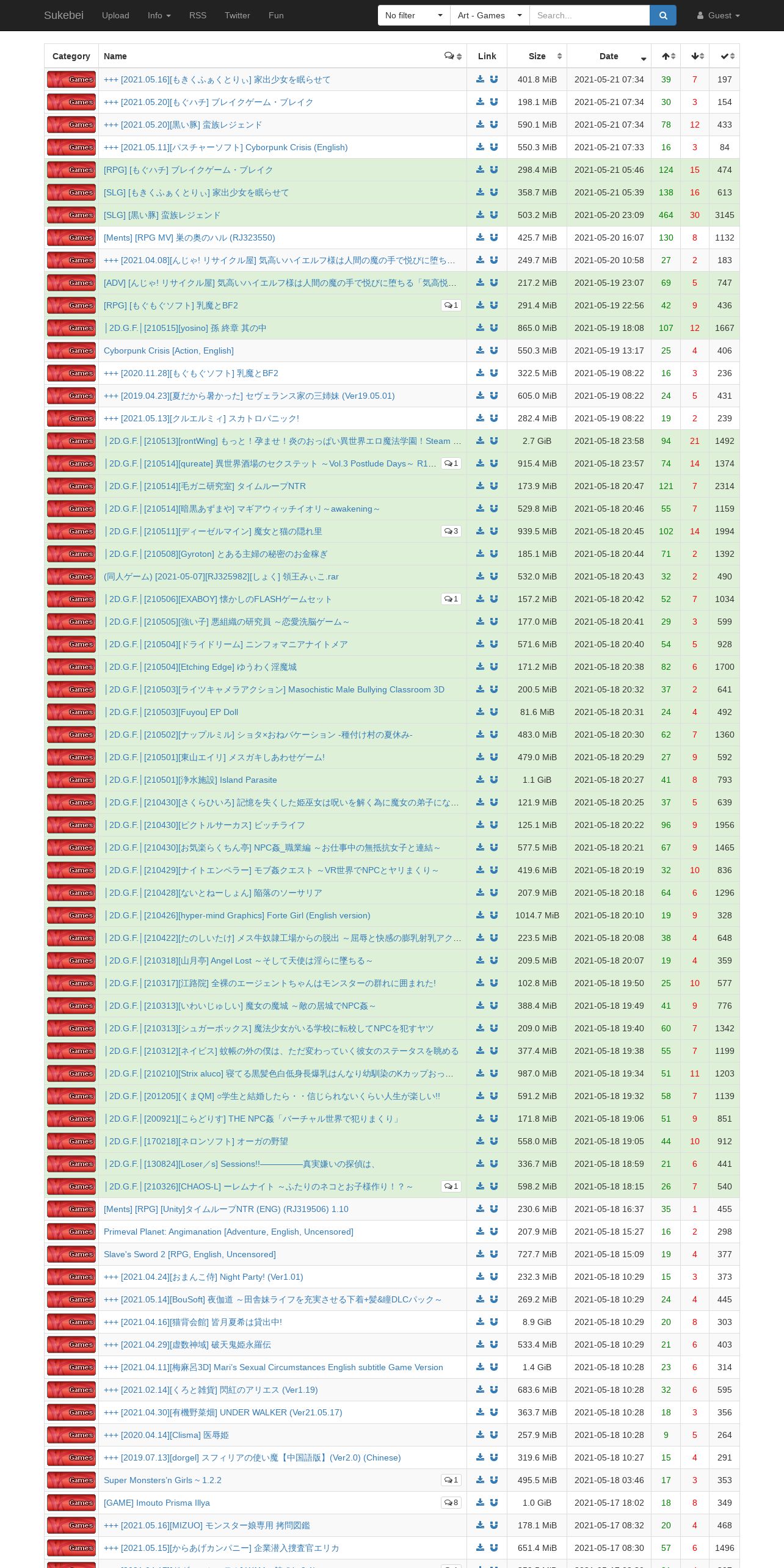Open magnet link for [GAME] Imouto Prisma Illya
784x1568 pixels.
click(494, 1503)
